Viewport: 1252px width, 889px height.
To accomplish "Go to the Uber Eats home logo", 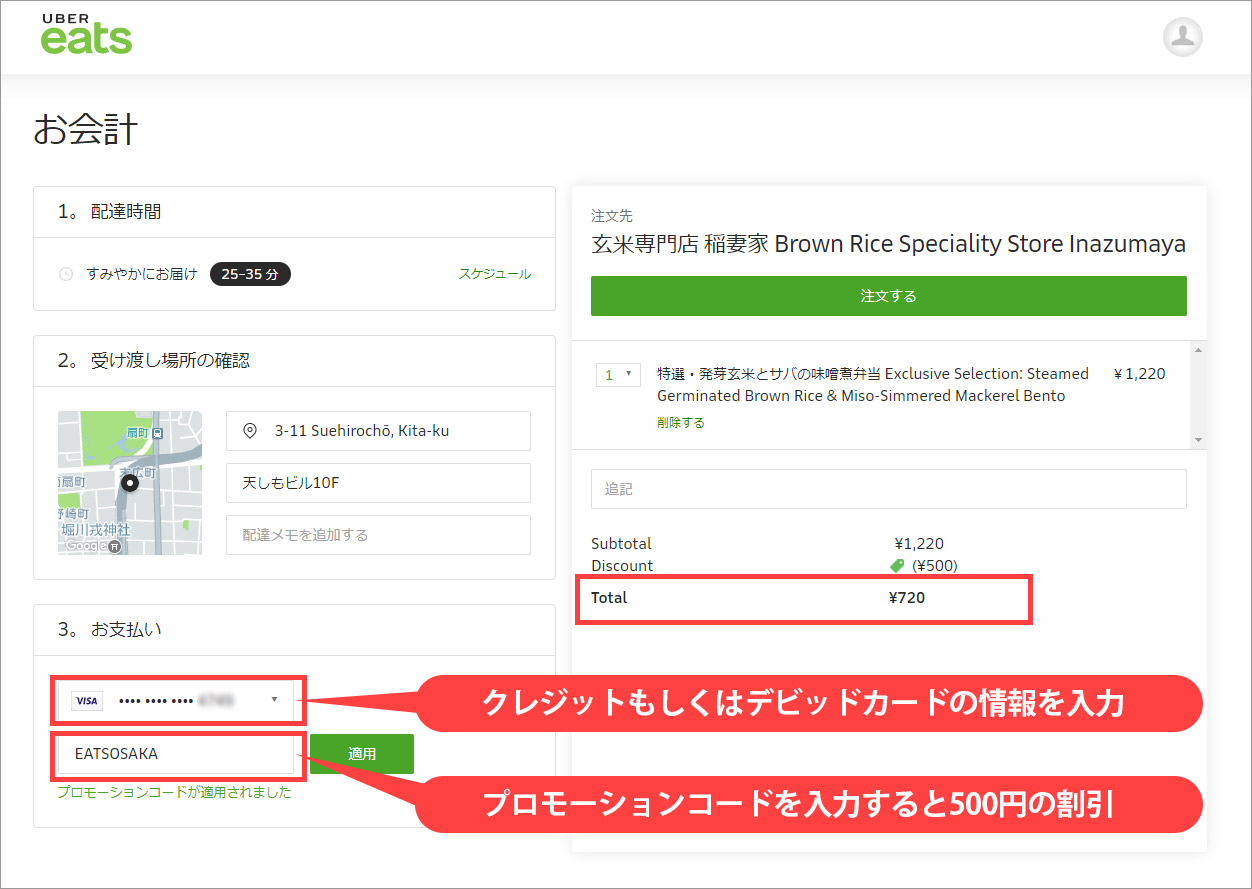I will [86, 34].
